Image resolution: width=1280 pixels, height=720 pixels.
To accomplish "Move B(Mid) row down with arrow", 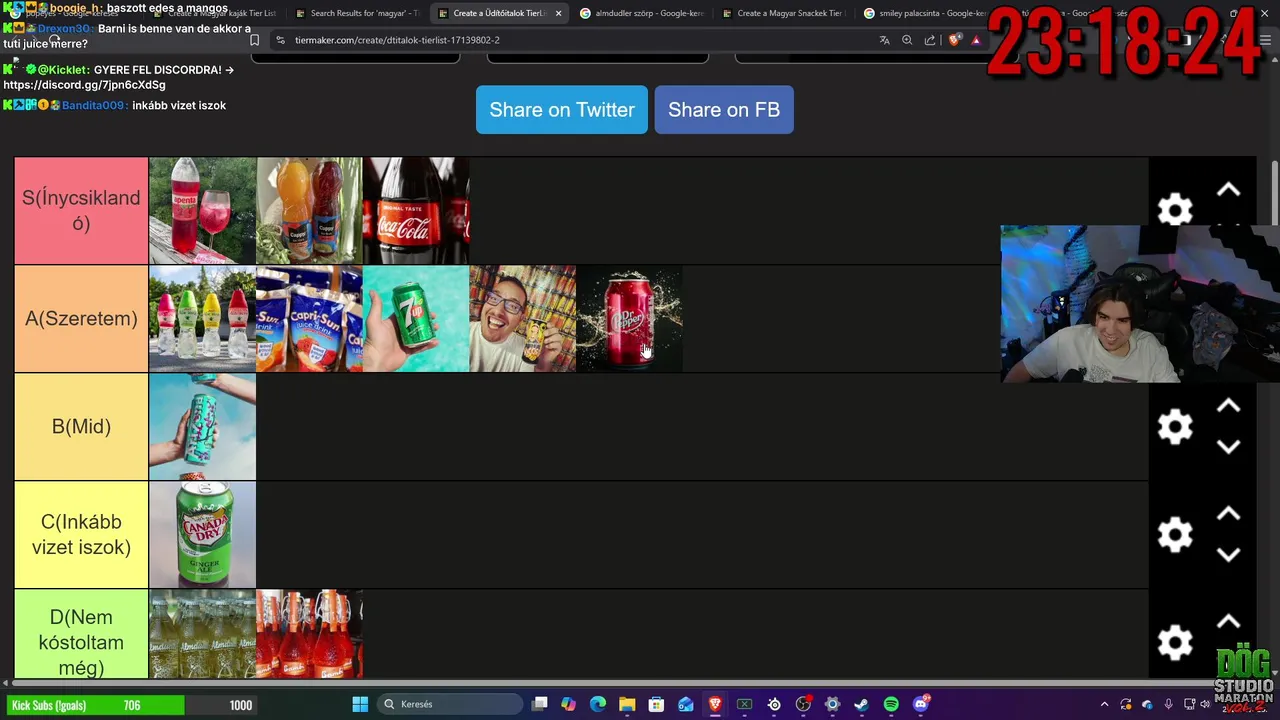I will [1228, 447].
